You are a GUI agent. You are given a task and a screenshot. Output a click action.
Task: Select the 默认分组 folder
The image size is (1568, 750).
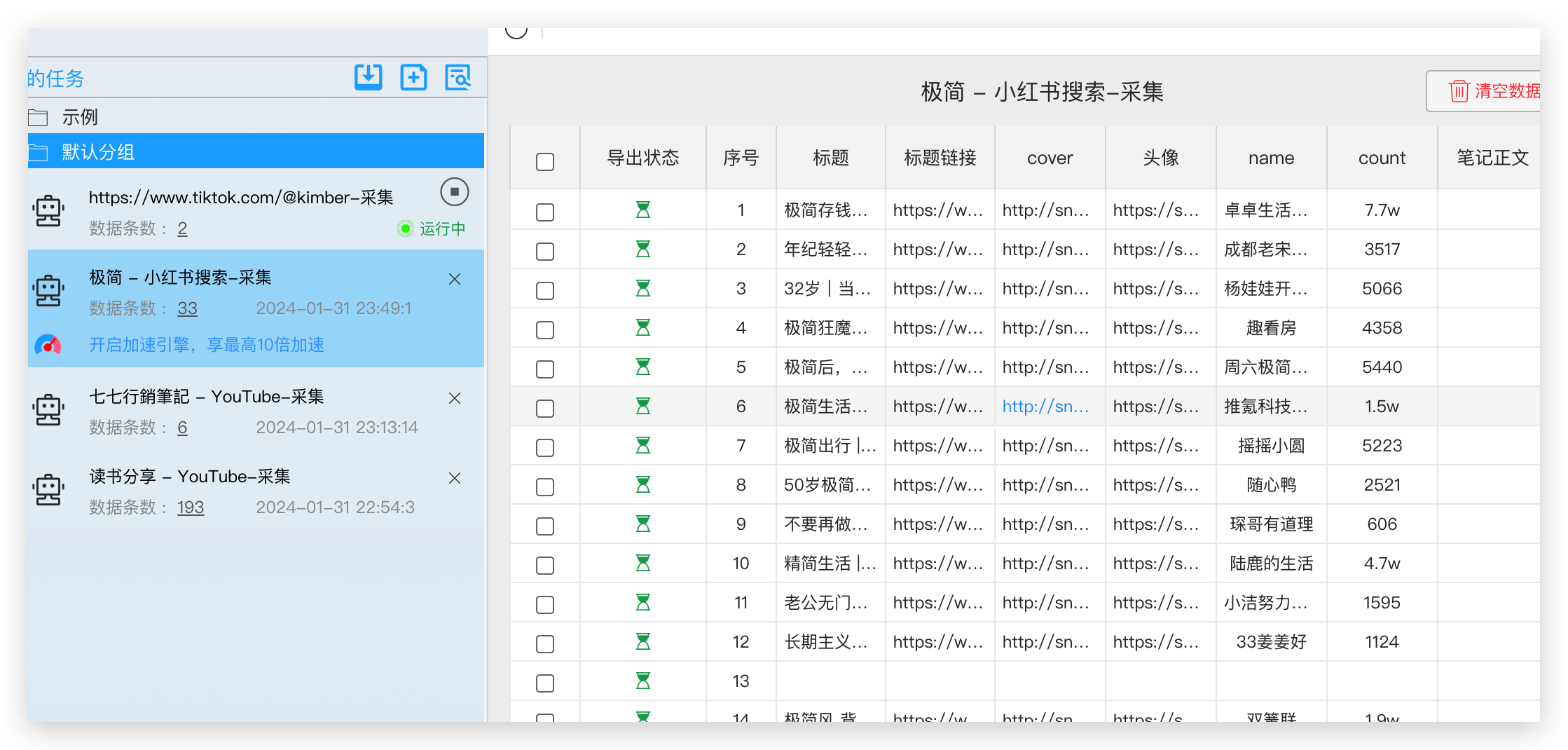256,152
